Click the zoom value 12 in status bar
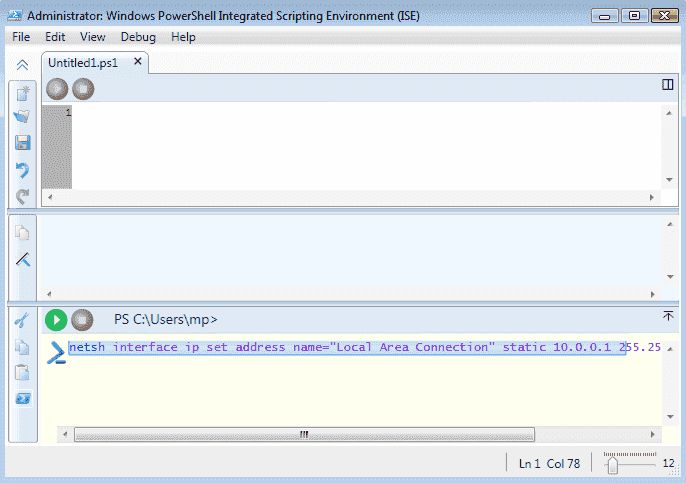 tap(668, 463)
